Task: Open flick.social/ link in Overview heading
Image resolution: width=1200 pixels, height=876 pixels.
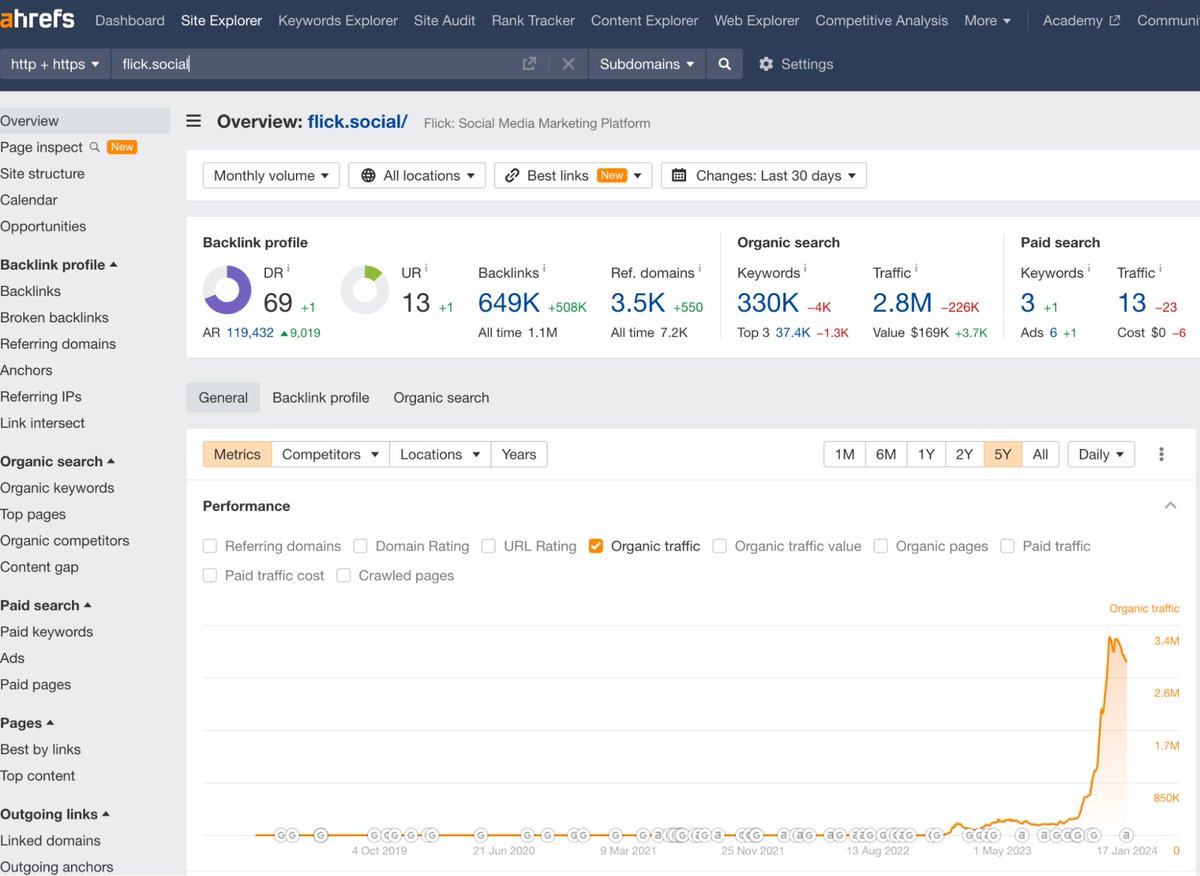Action: [357, 122]
